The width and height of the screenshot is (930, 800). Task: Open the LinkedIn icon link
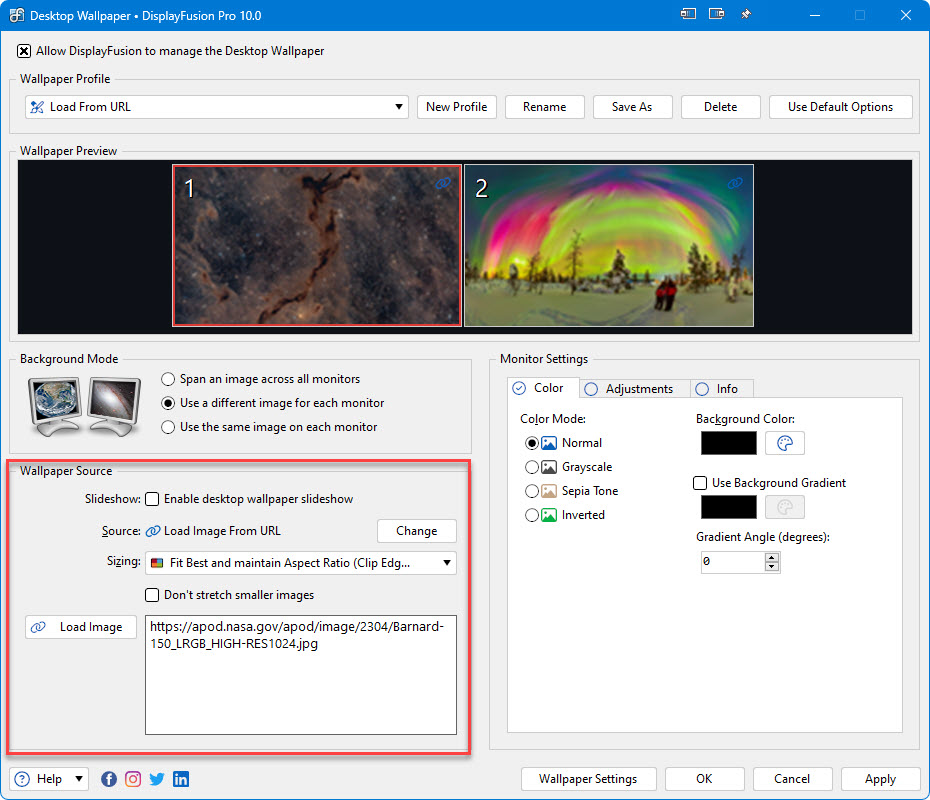[181, 779]
